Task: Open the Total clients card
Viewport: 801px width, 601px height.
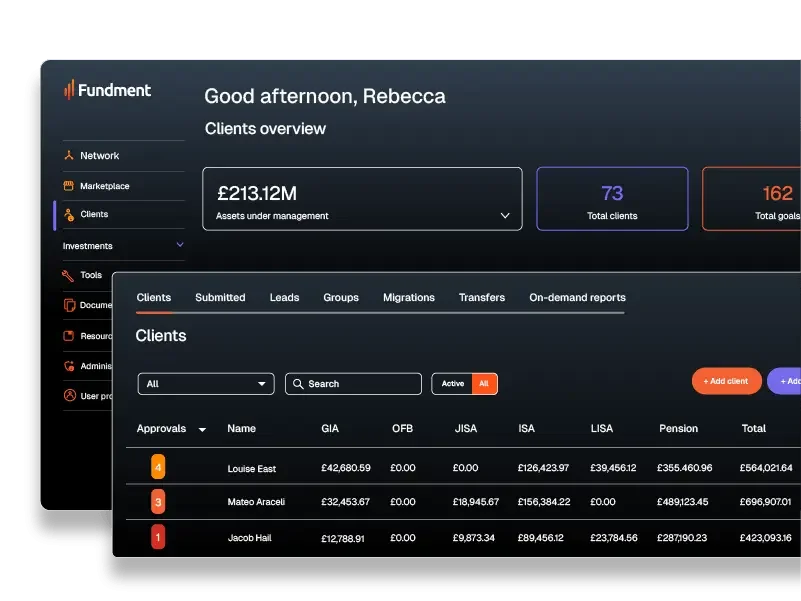Action: tap(612, 199)
